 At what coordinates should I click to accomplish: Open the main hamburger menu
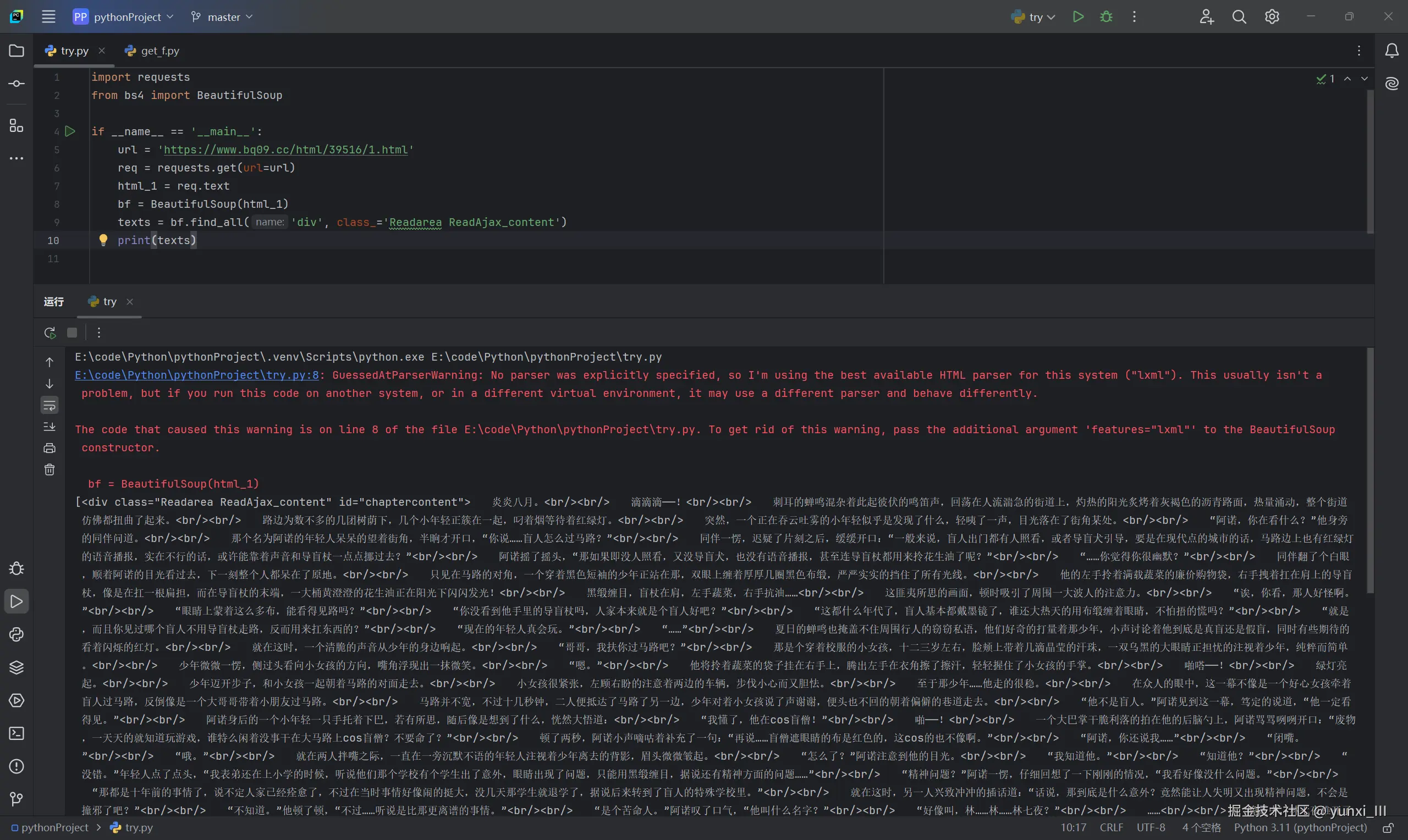49,17
